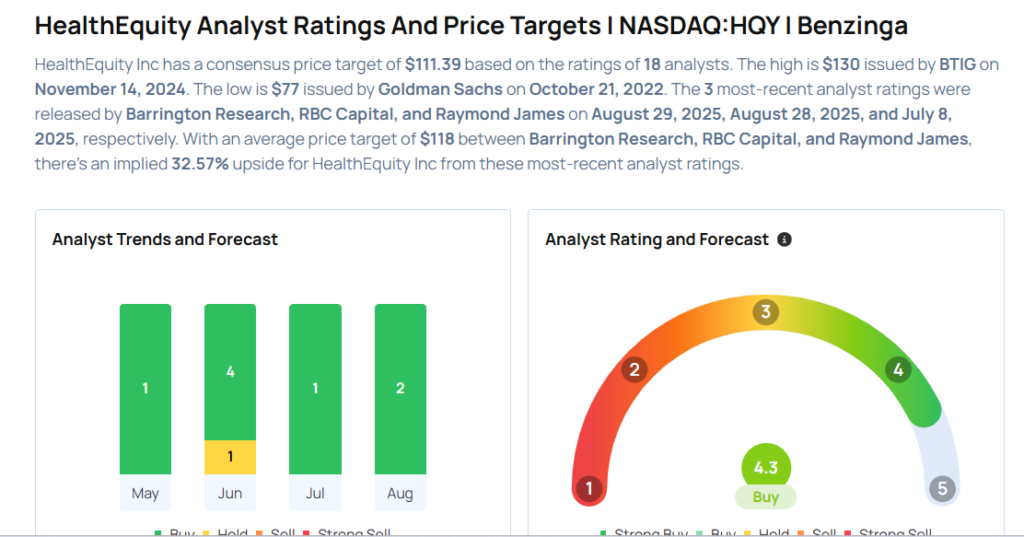This screenshot has height=537, width=1024.
Task: Select gauge marker number 5
Action: (941, 489)
